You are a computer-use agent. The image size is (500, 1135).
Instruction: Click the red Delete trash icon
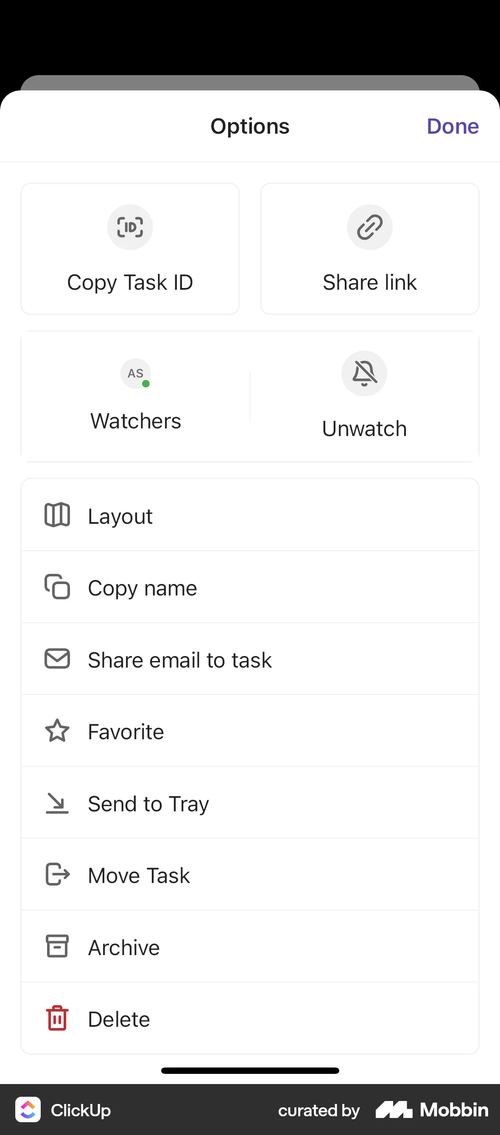point(57,1018)
